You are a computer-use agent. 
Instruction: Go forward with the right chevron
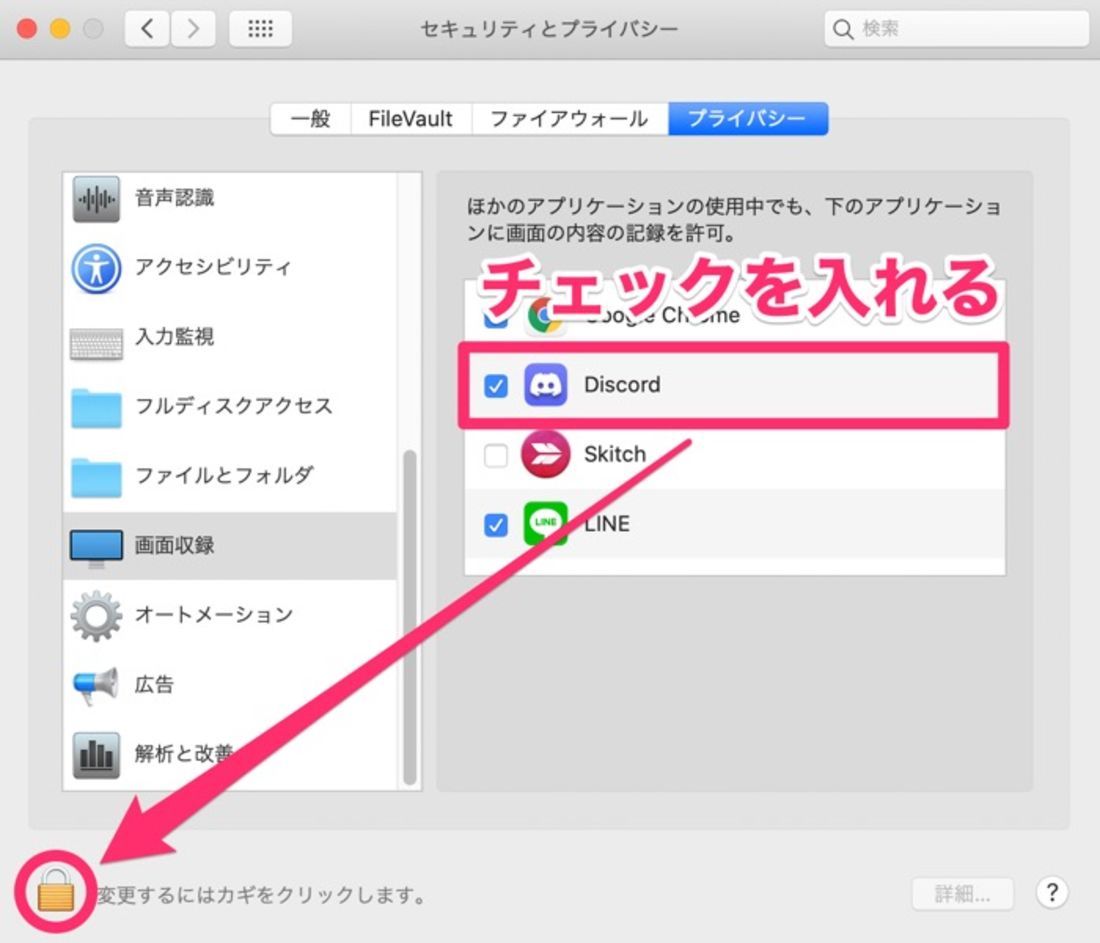tap(193, 29)
